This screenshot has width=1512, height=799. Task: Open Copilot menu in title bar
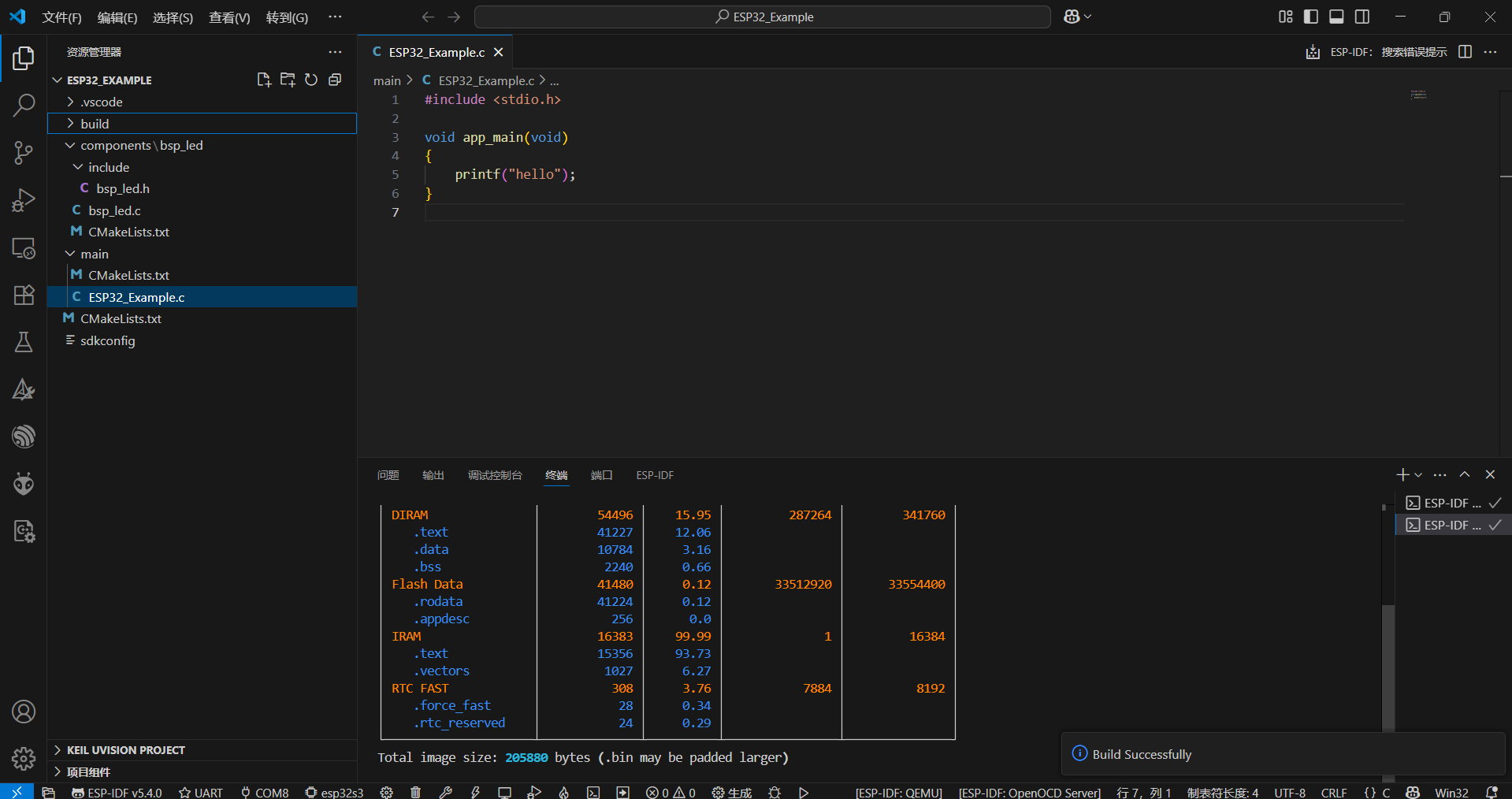(x=1077, y=17)
